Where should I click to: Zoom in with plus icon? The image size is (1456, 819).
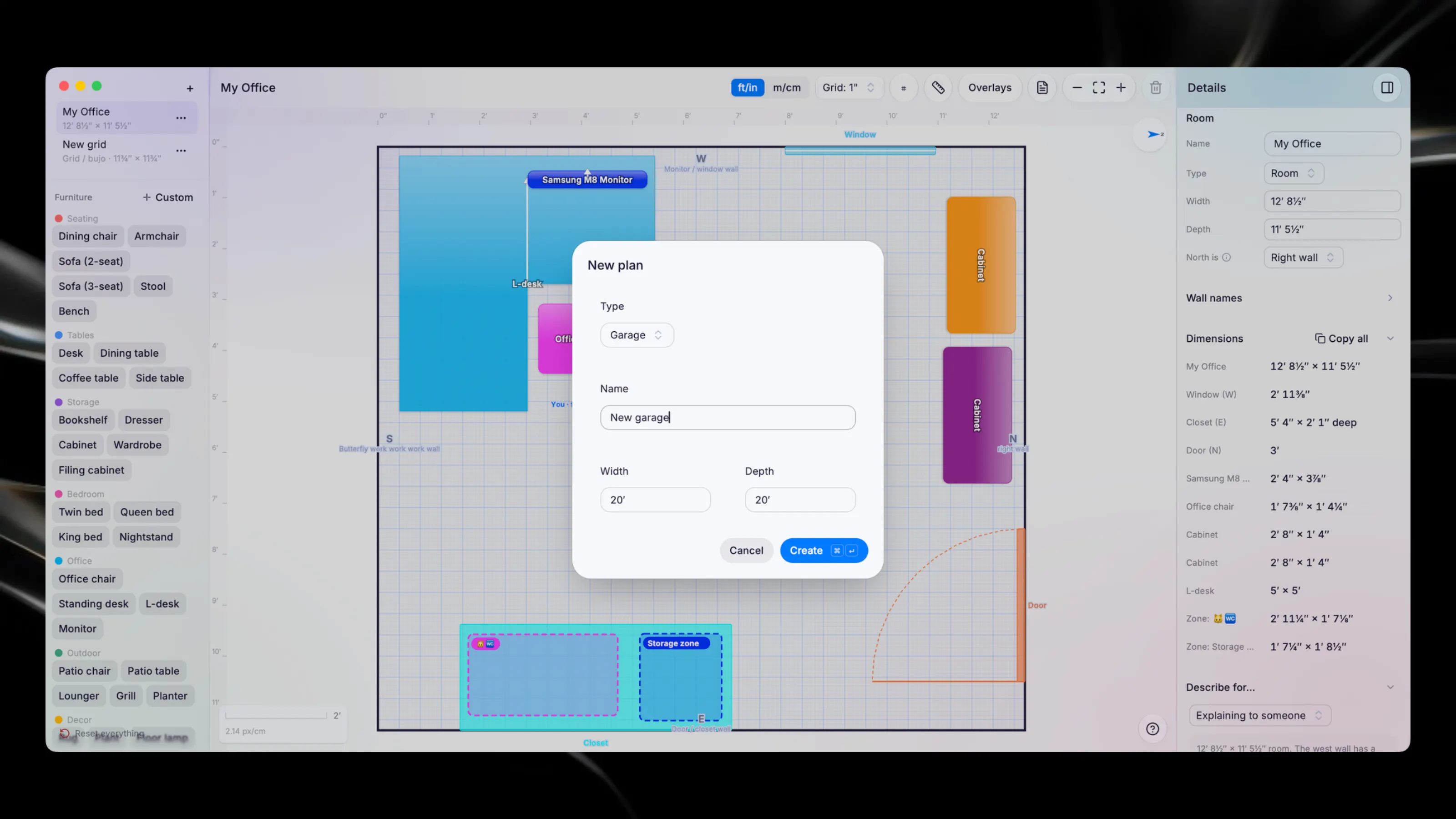pyautogui.click(x=1121, y=88)
